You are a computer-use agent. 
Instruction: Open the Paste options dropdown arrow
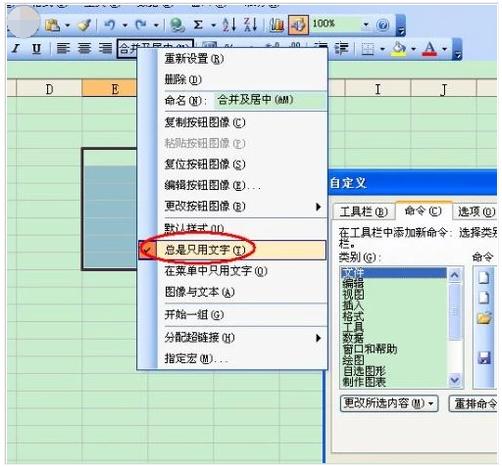point(67,25)
